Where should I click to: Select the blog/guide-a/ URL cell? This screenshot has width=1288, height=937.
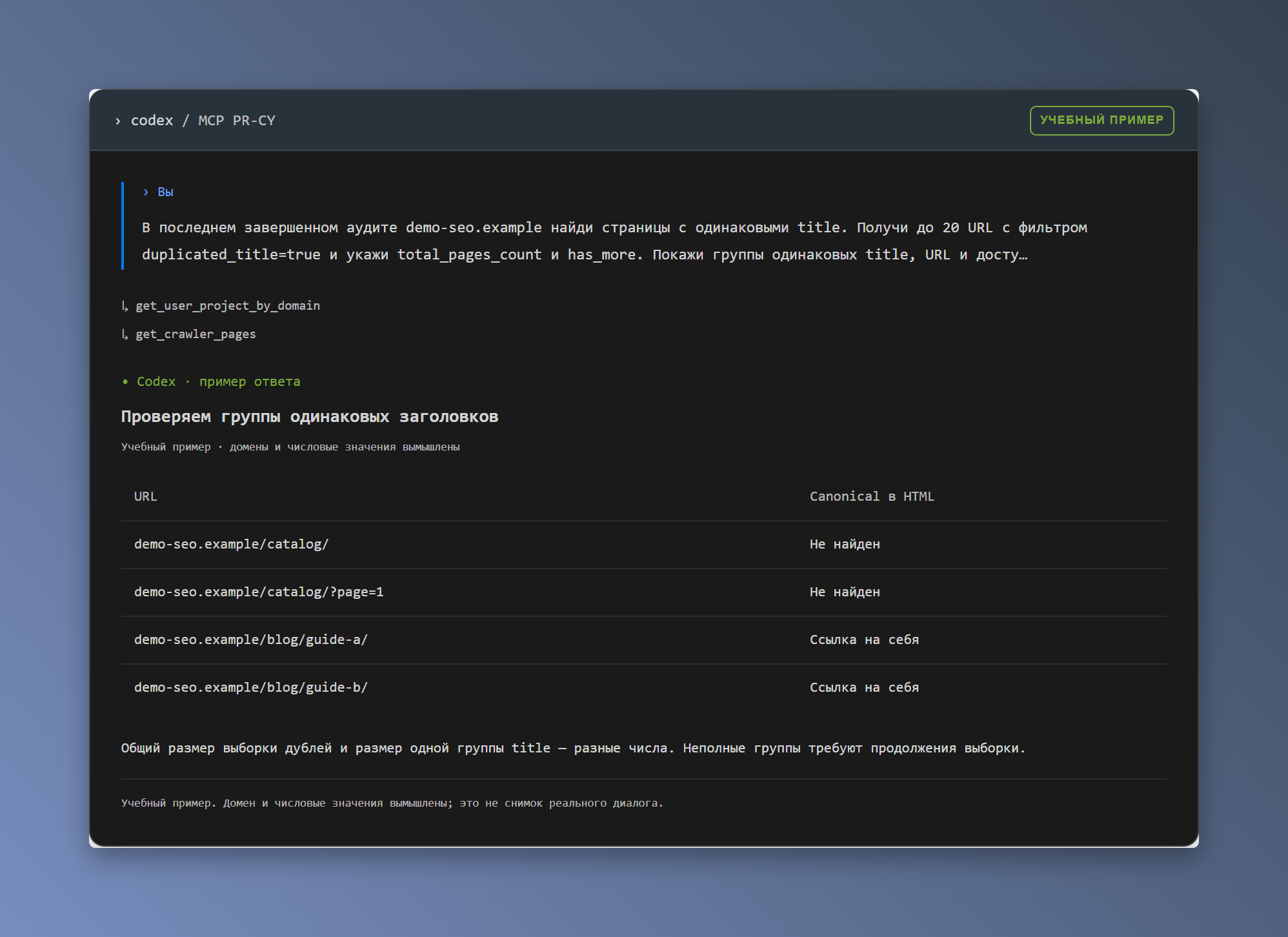pos(251,640)
